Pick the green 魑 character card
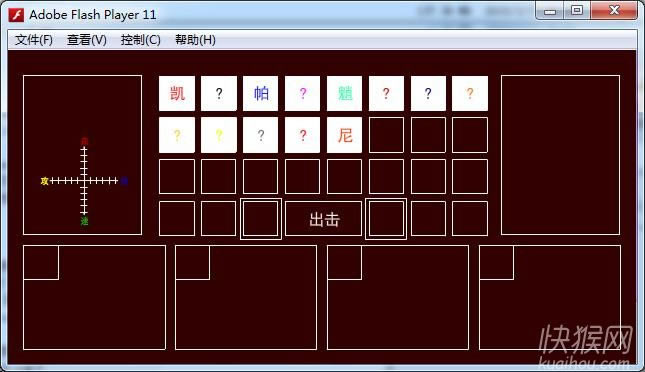Image resolution: width=645 pixels, height=372 pixels. (344, 93)
